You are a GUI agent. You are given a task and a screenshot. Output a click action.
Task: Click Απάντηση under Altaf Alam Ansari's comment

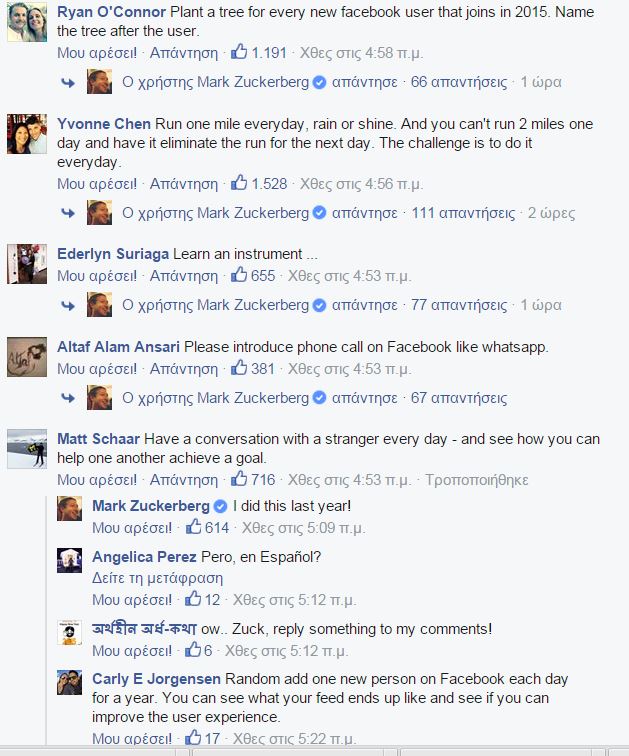click(184, 369)
